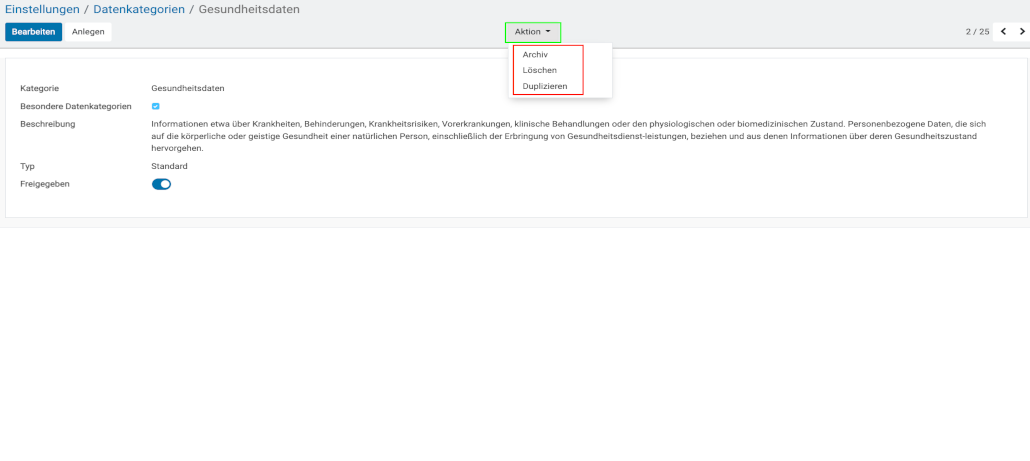
Task: Click the Typ value Standard
Action: (x=169, y=166)
